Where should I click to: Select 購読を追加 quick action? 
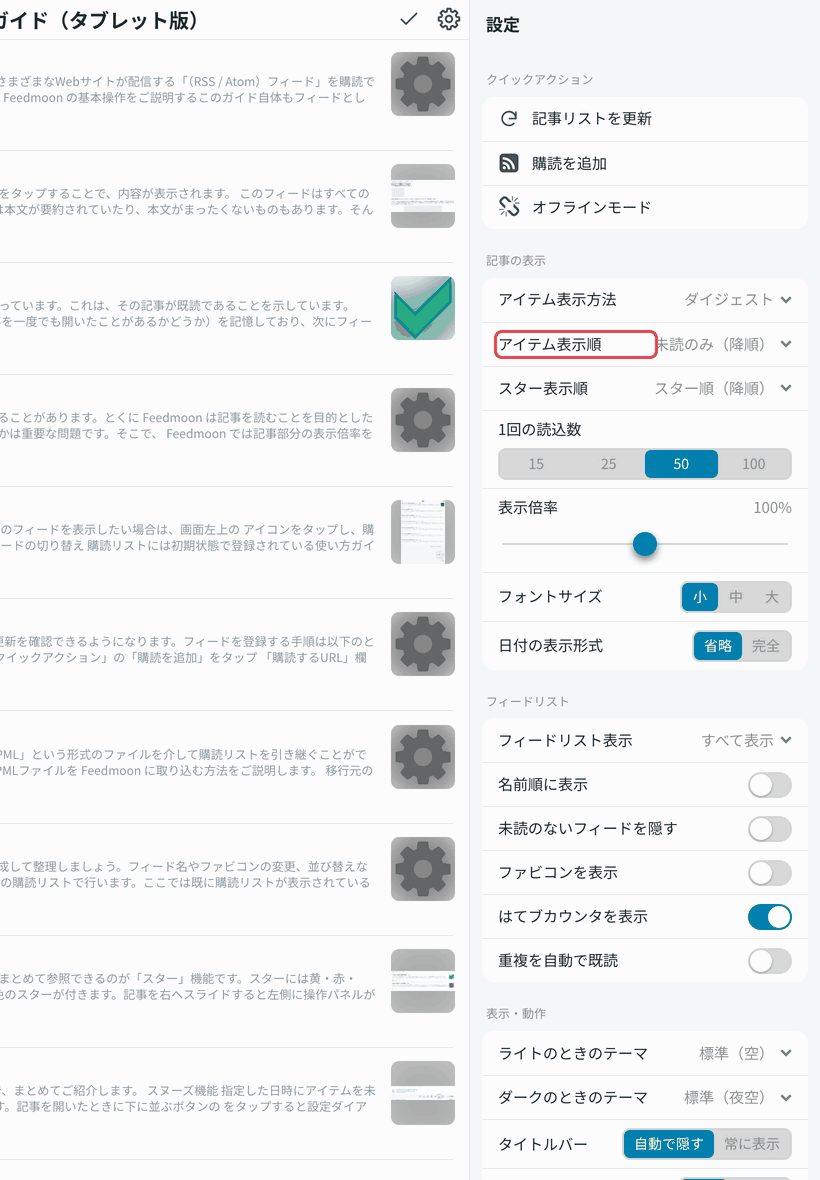point(645,163)
